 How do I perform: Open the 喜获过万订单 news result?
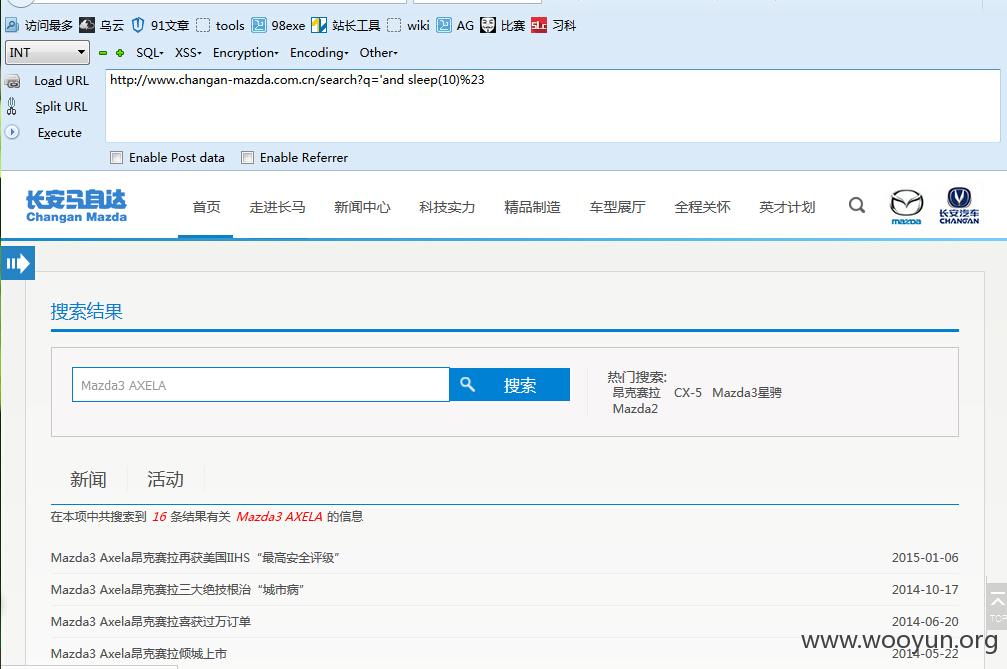coord(151,621)
